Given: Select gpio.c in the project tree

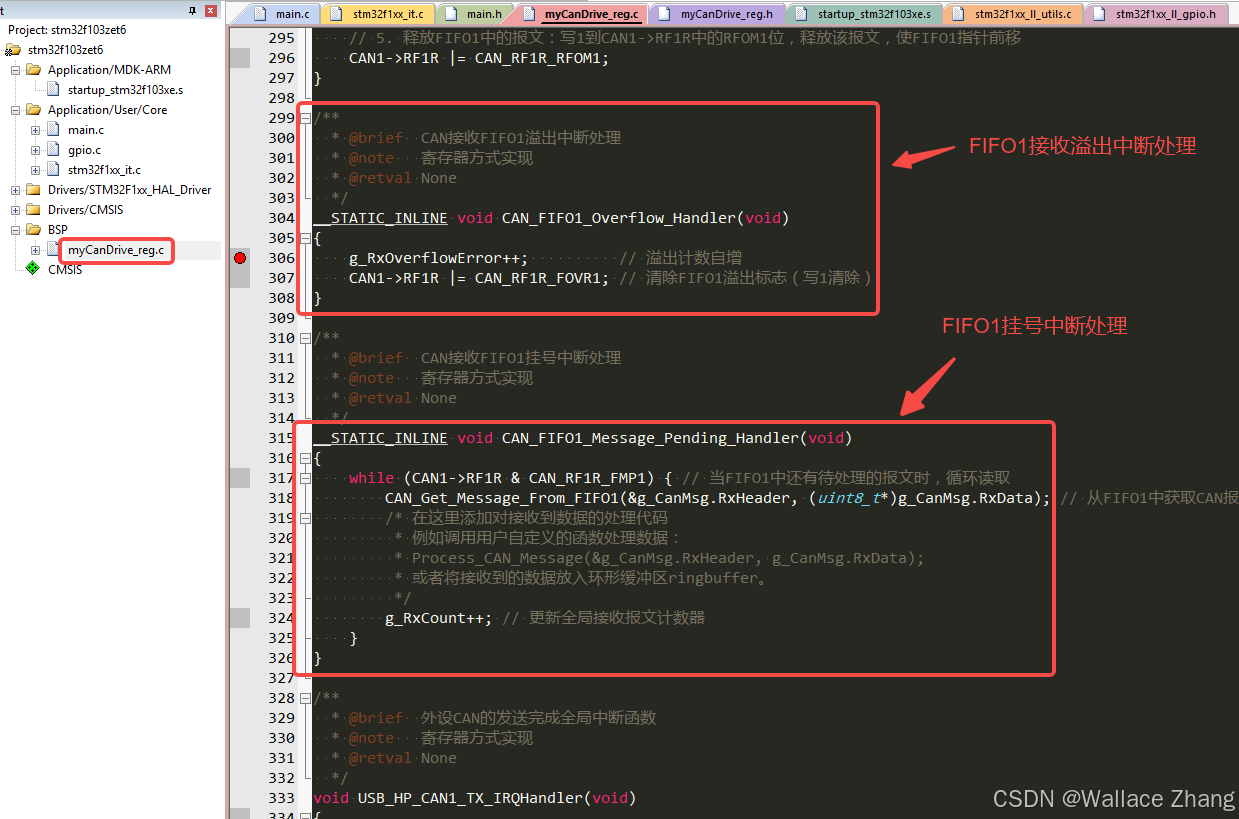Looking at the screenshot, I should (84, 150).
